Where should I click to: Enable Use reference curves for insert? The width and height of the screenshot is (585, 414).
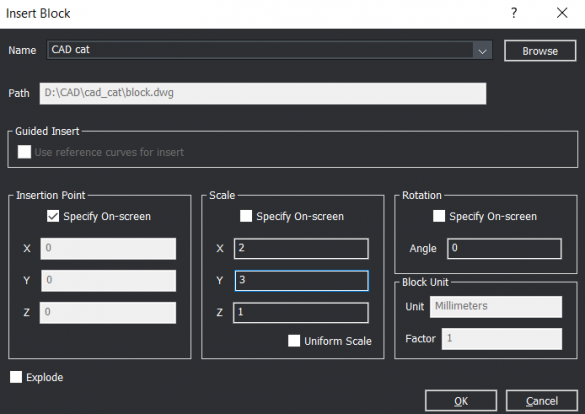(25, 152)
